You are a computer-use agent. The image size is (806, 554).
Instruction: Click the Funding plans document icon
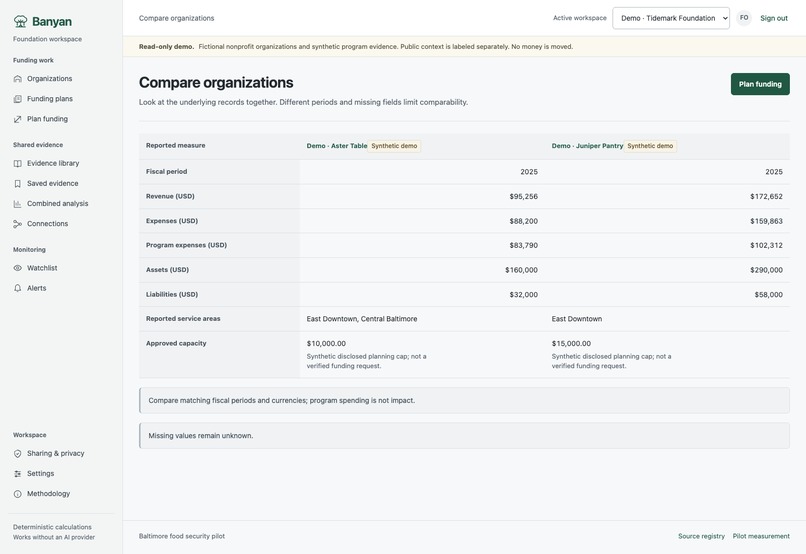[x=17, y=99]
